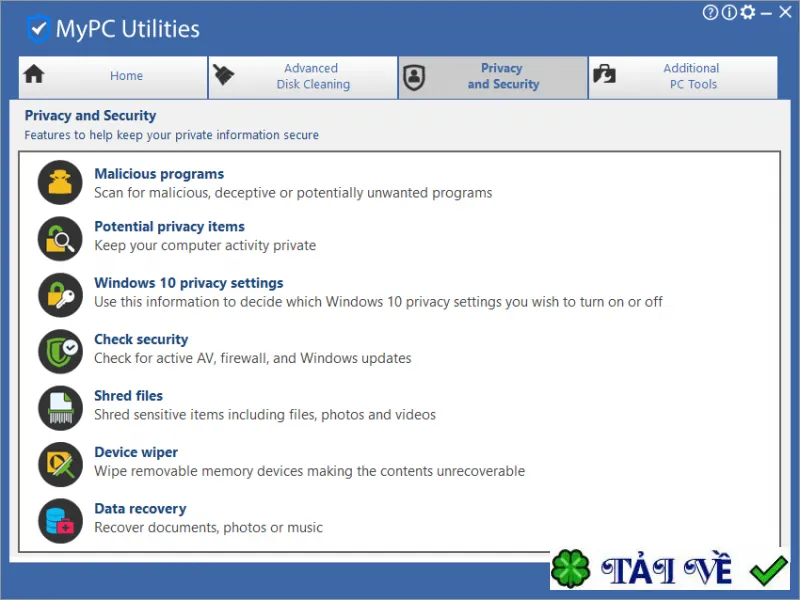Click the Home house icon
This screenshot has width=800, height=600.
tap(34, 74)
